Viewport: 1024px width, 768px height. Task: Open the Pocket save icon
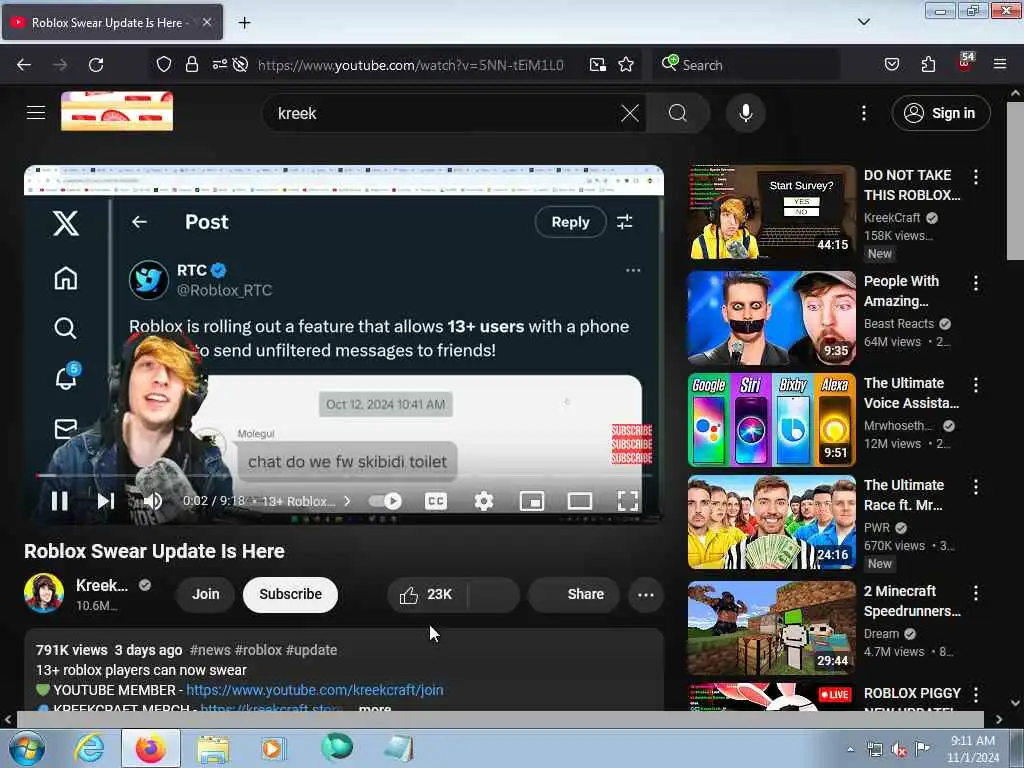click(x=892, y=65)
